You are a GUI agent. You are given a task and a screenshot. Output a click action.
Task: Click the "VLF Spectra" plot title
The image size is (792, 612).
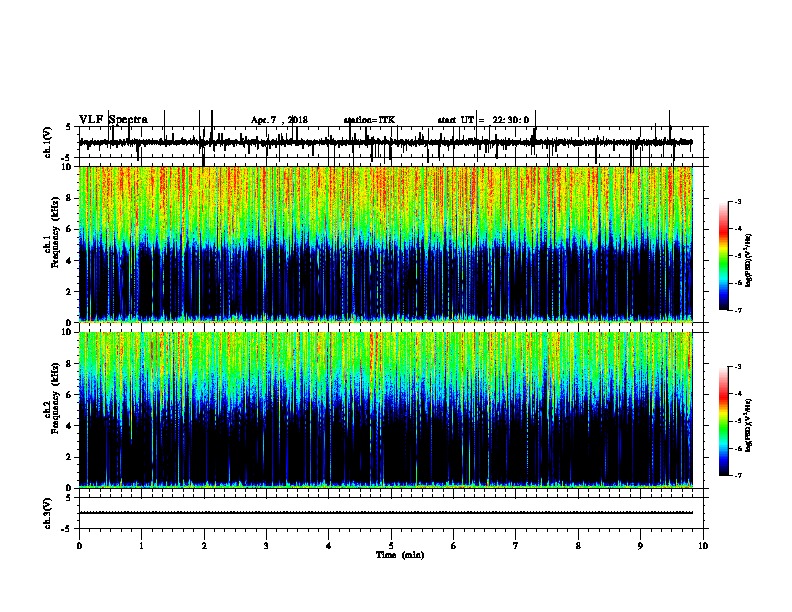(x=113, y=120)
